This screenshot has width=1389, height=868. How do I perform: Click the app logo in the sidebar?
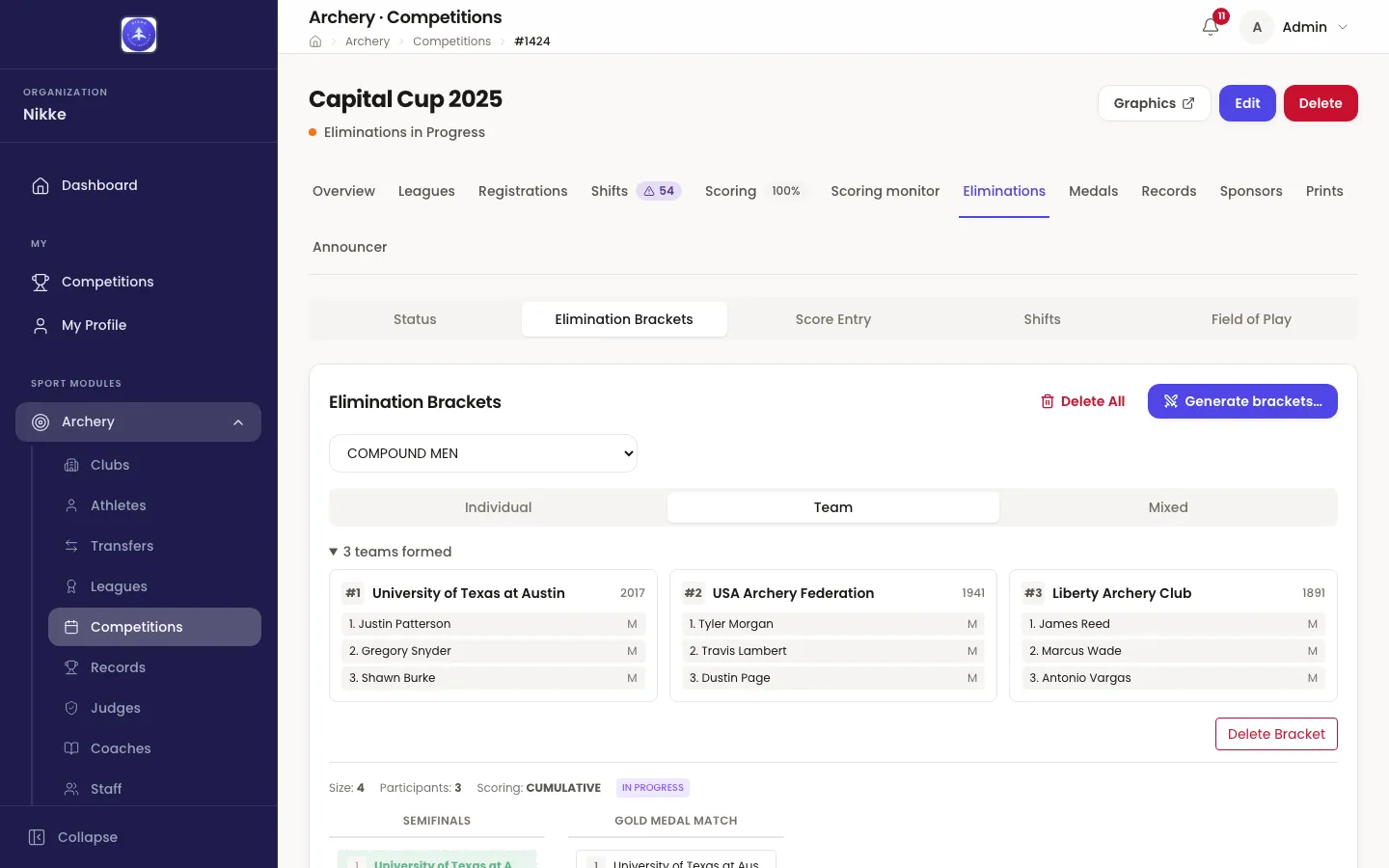pyautogui.click(x=139, y=35)
